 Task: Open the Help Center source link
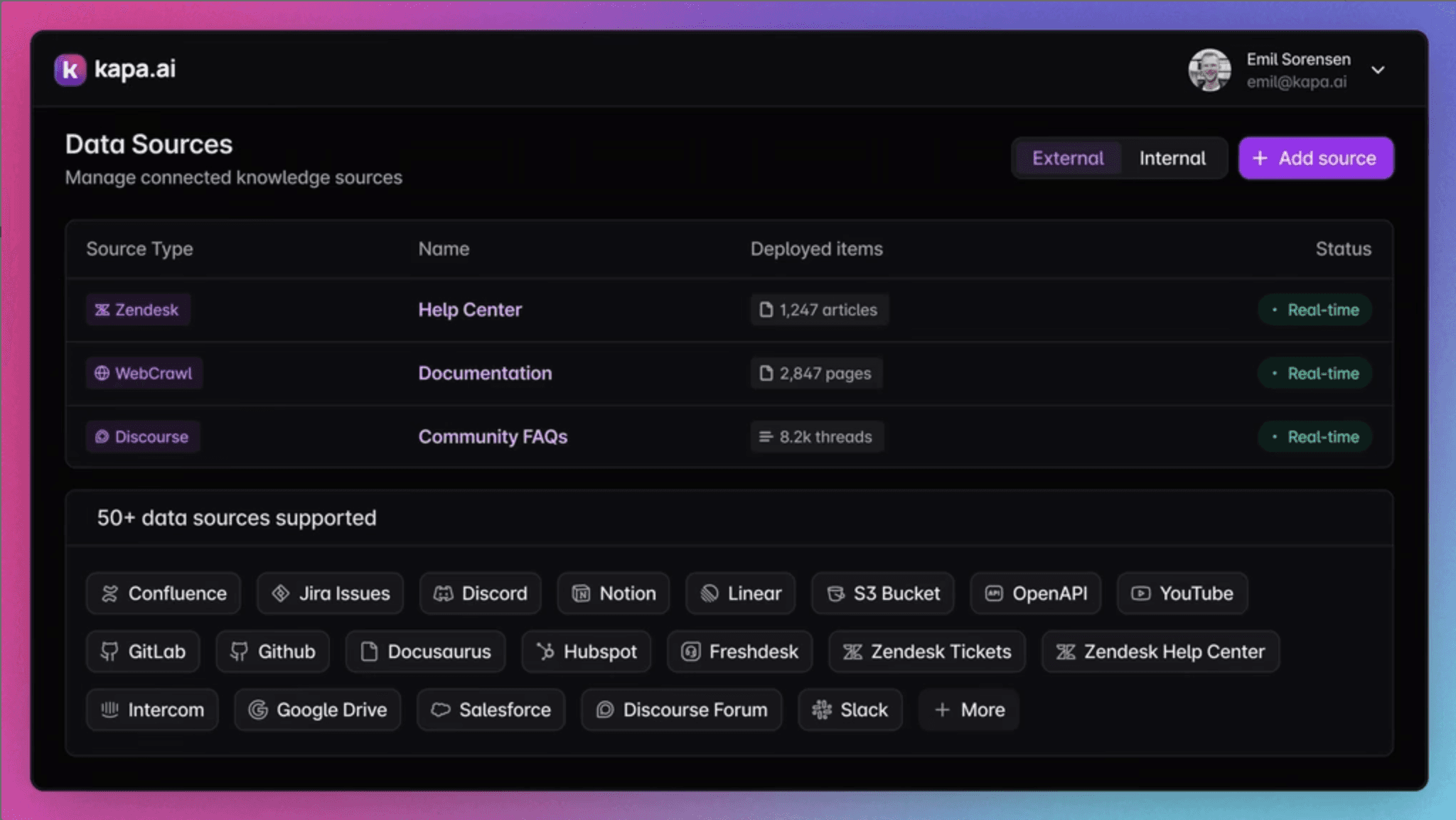click(x=470, y=310)
